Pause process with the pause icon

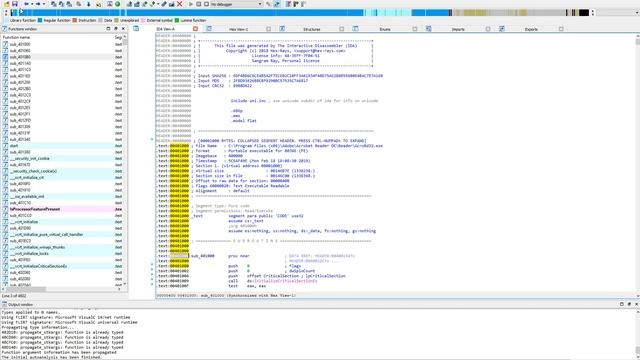(x=199, y=4)
